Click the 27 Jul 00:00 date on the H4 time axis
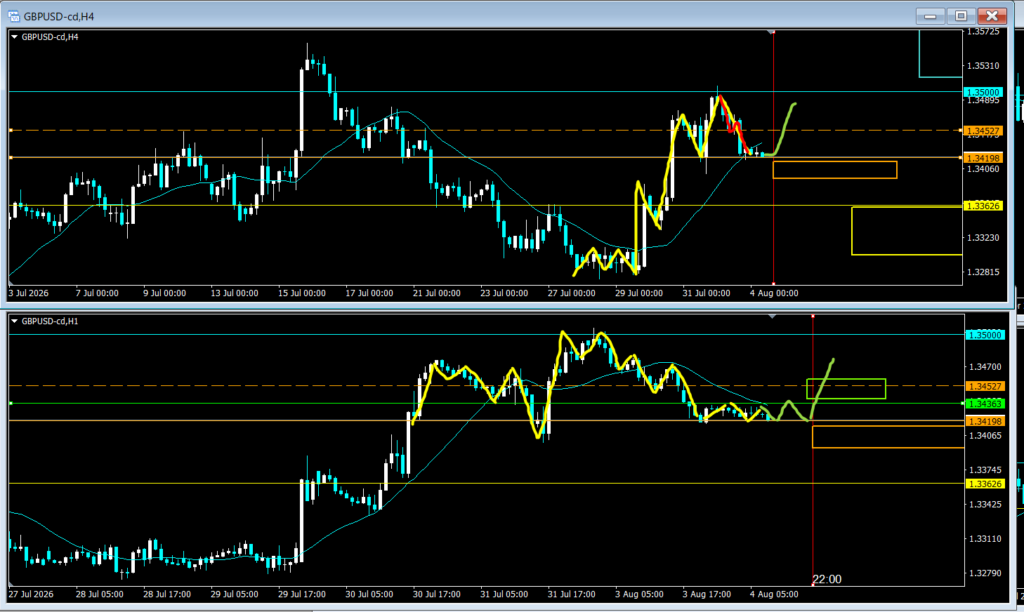 [571, 293]
